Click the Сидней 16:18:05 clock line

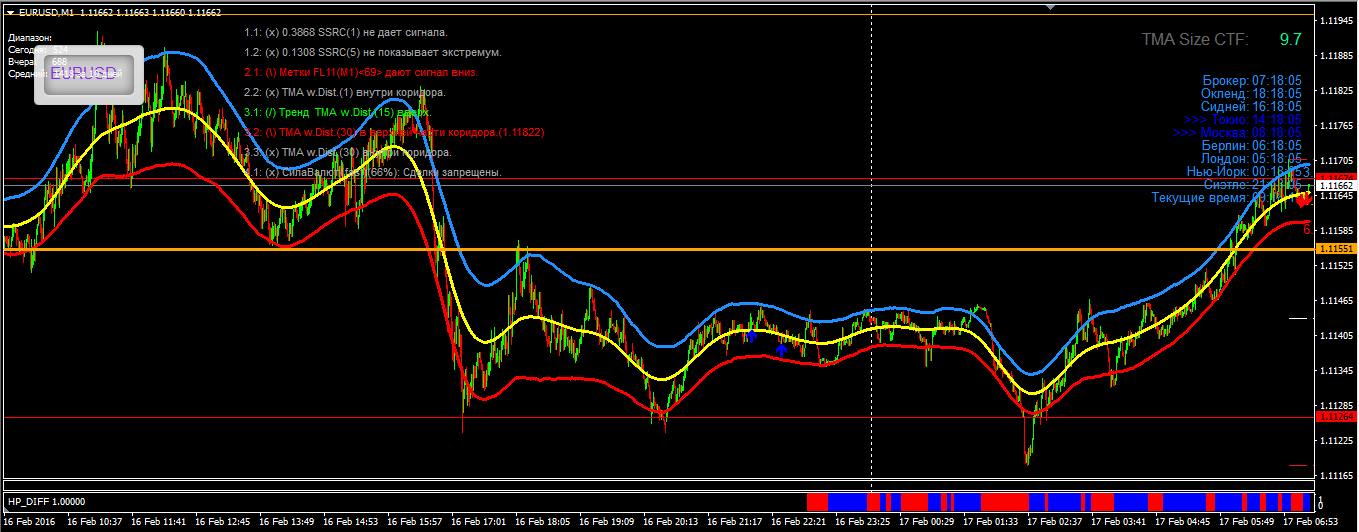1251,106
